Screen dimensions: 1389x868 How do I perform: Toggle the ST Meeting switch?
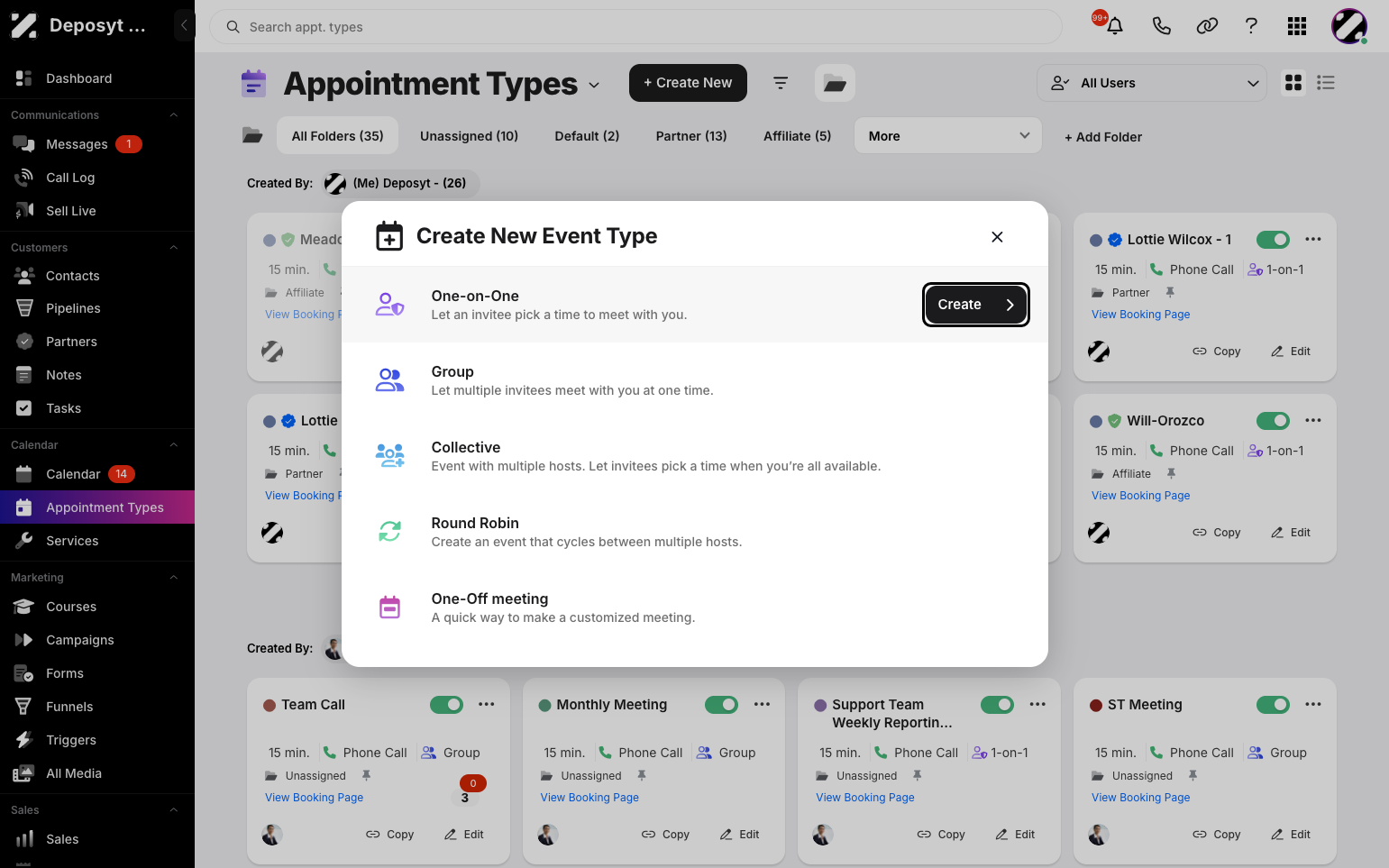1273,705
